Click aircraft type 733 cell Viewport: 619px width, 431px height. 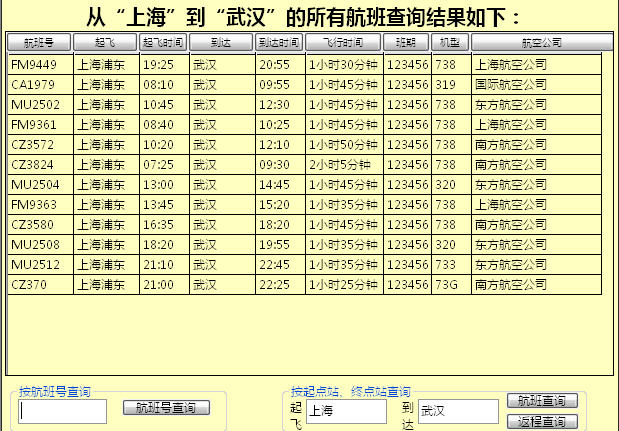tap(451, 264)
